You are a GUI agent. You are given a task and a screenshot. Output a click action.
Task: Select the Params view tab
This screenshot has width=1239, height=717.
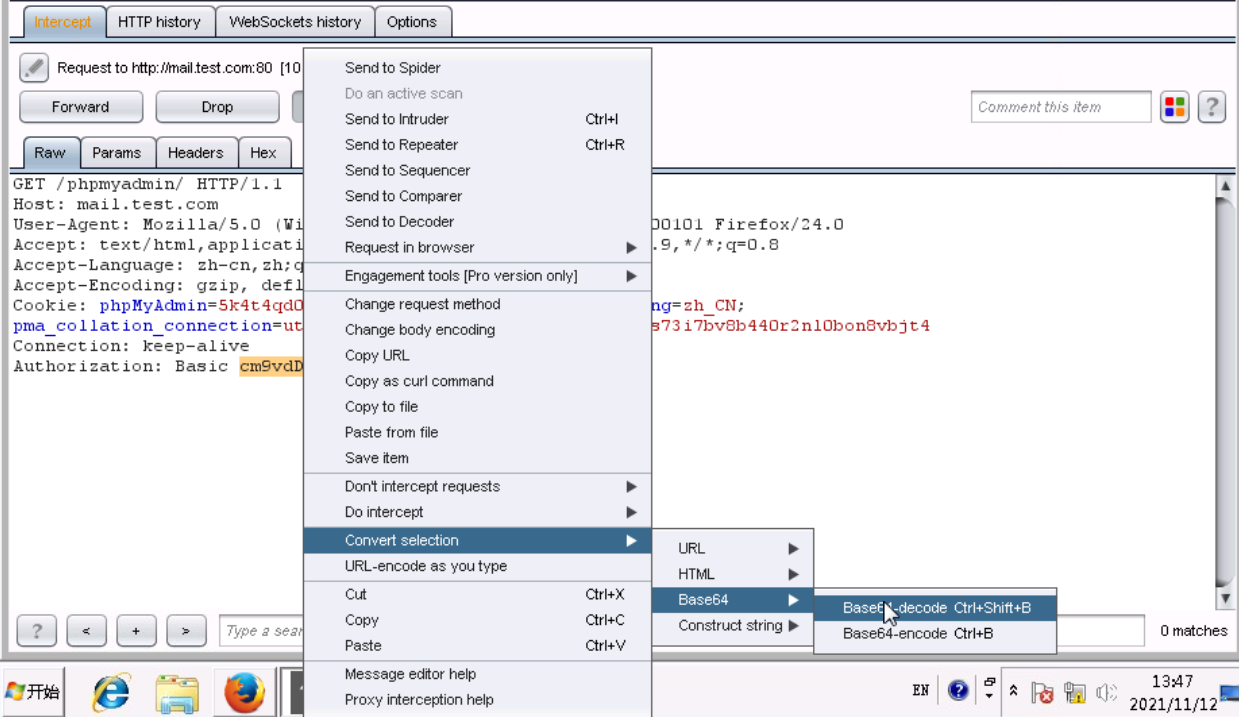pos(117,153)
